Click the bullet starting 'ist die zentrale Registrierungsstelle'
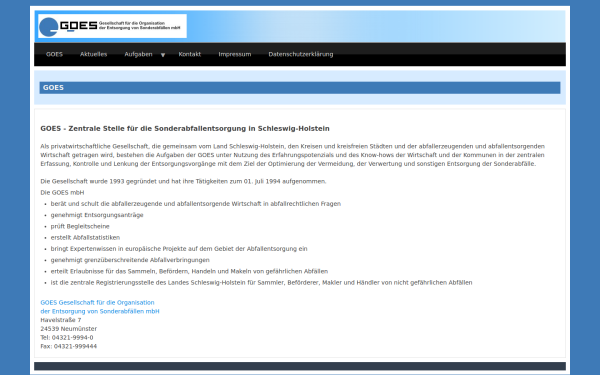Screen dimensions: 600x375 pos(261,282)
